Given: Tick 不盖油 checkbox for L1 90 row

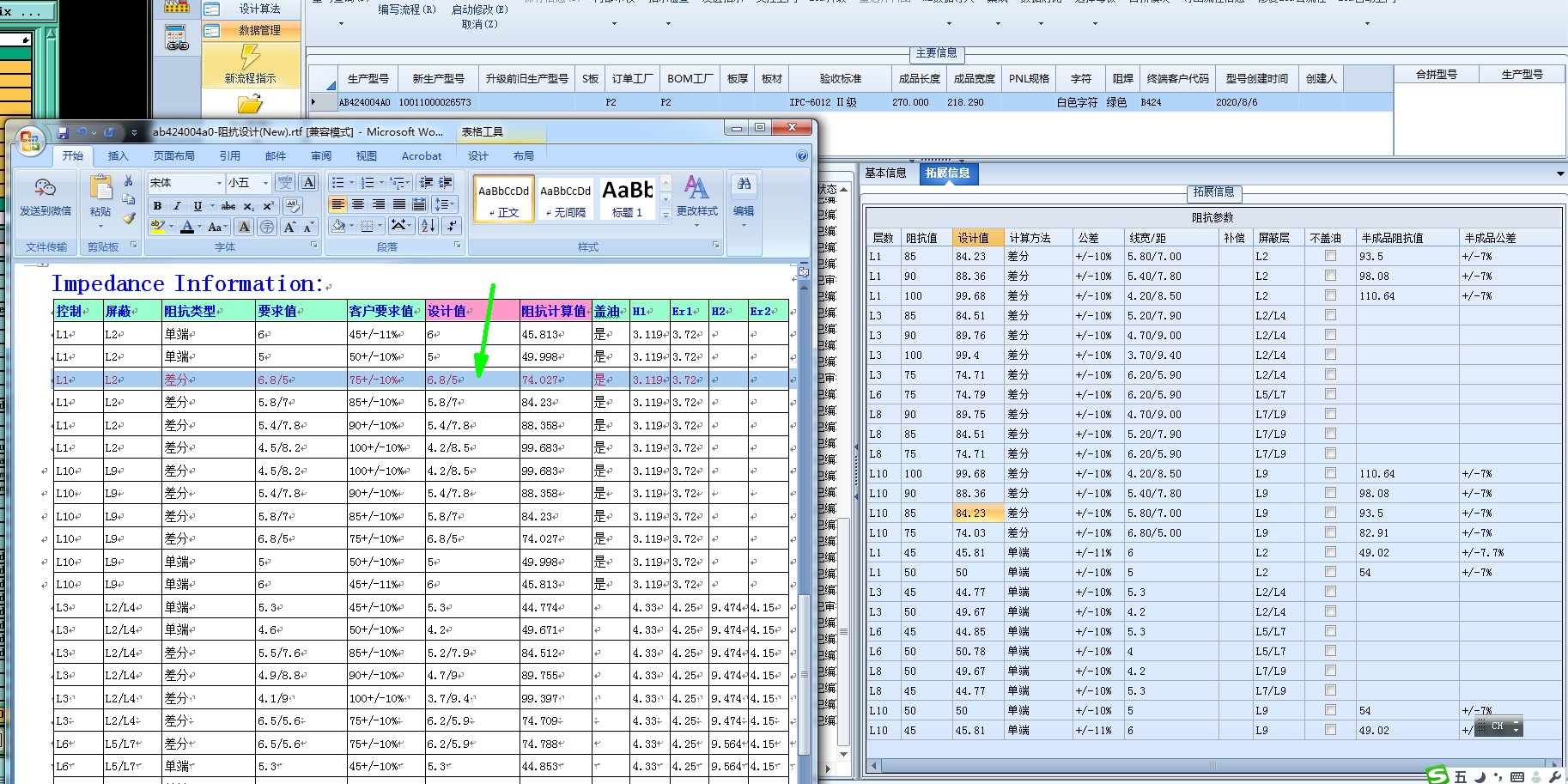Looking at the screenshot, I should coord(1330,276).
